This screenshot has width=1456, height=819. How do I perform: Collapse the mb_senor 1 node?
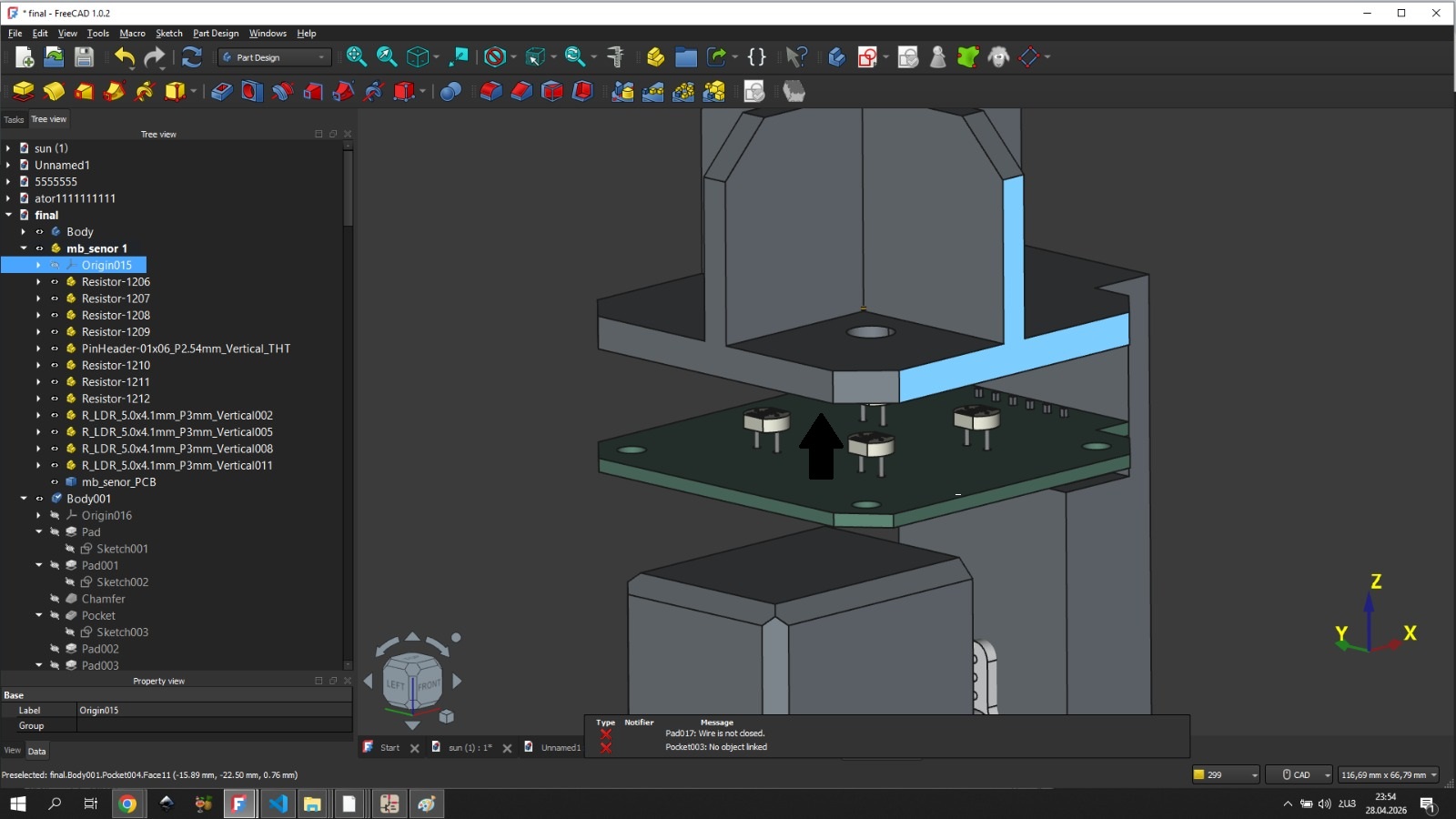tap(24, 248)
